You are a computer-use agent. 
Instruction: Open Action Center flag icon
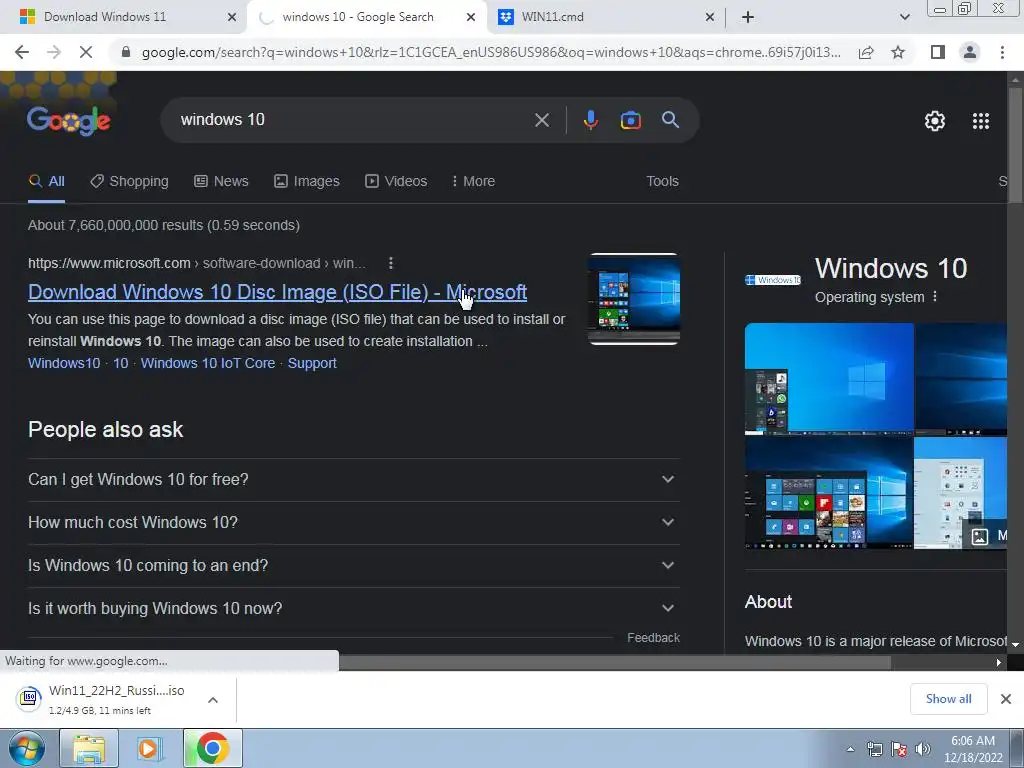899,749
